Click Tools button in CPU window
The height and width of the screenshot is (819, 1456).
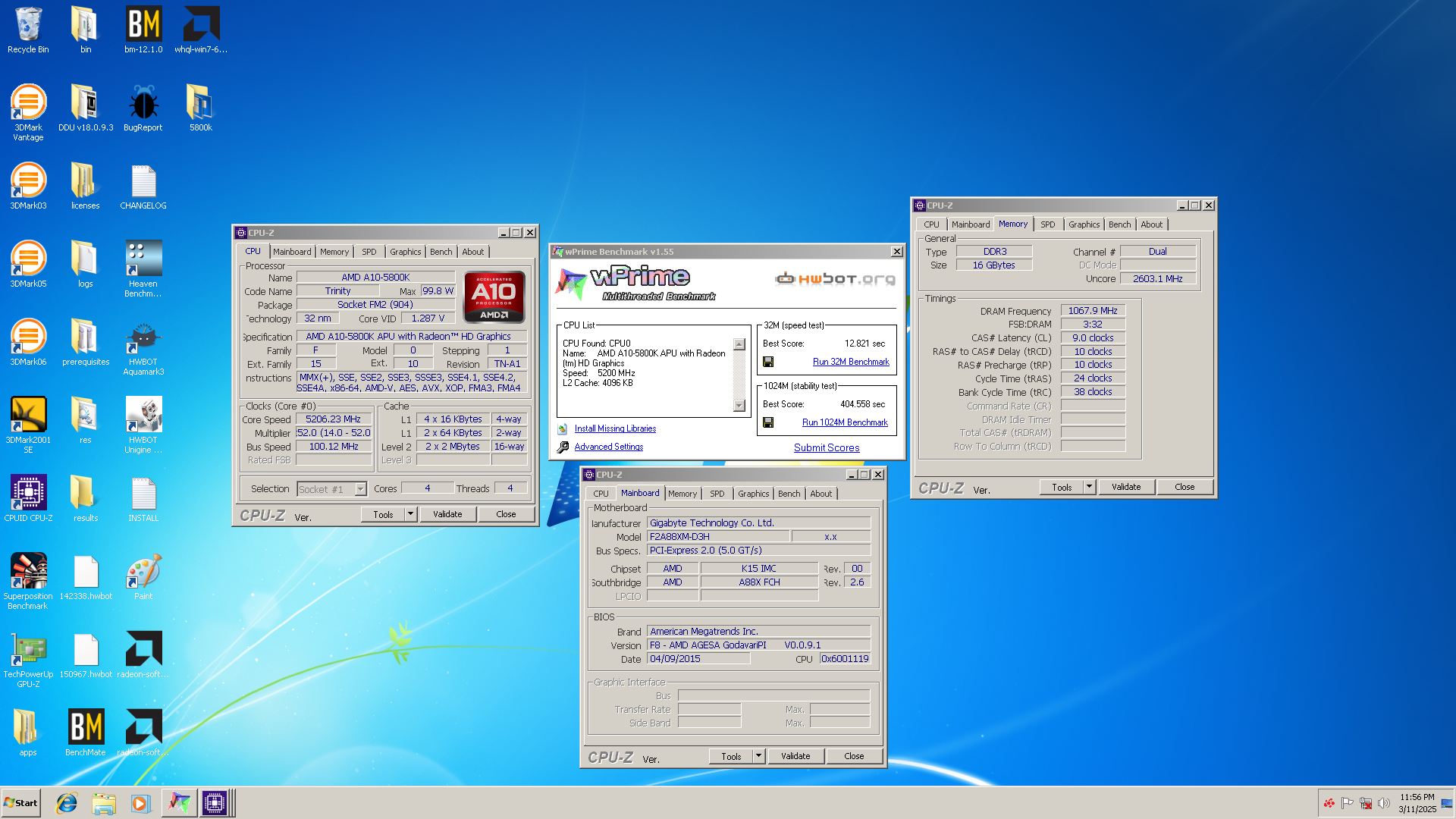(x=383, y=514)
